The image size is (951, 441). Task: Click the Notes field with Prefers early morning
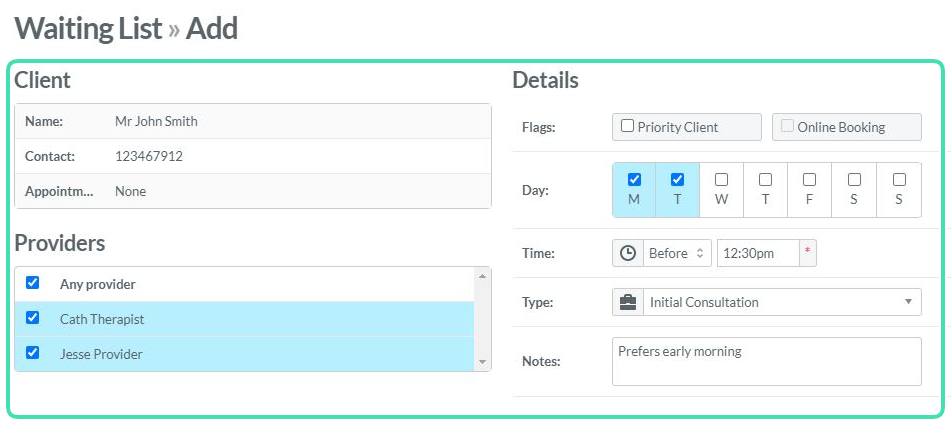pos(767,362)
